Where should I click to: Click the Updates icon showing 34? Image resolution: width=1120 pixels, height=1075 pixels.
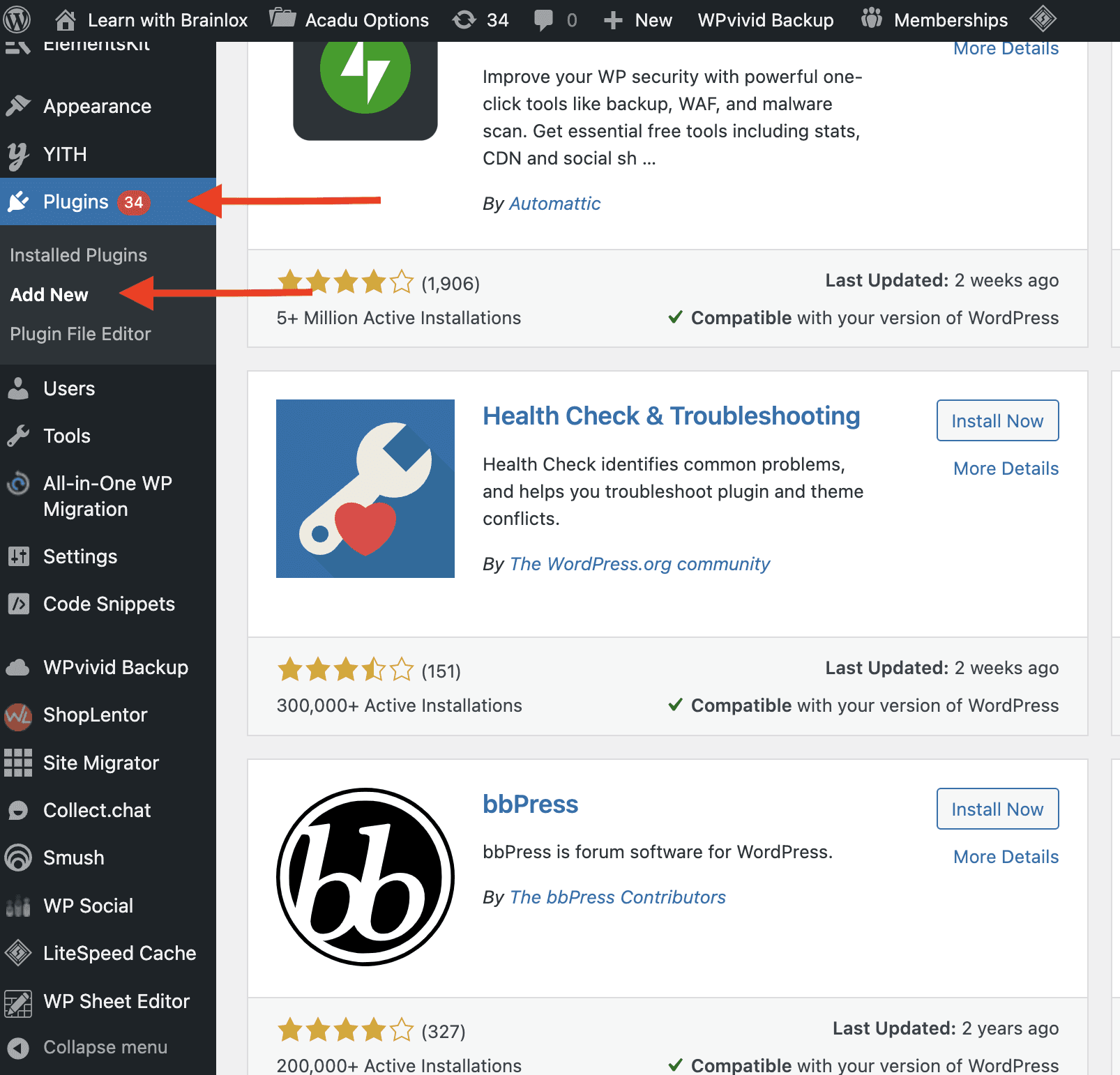480,19
